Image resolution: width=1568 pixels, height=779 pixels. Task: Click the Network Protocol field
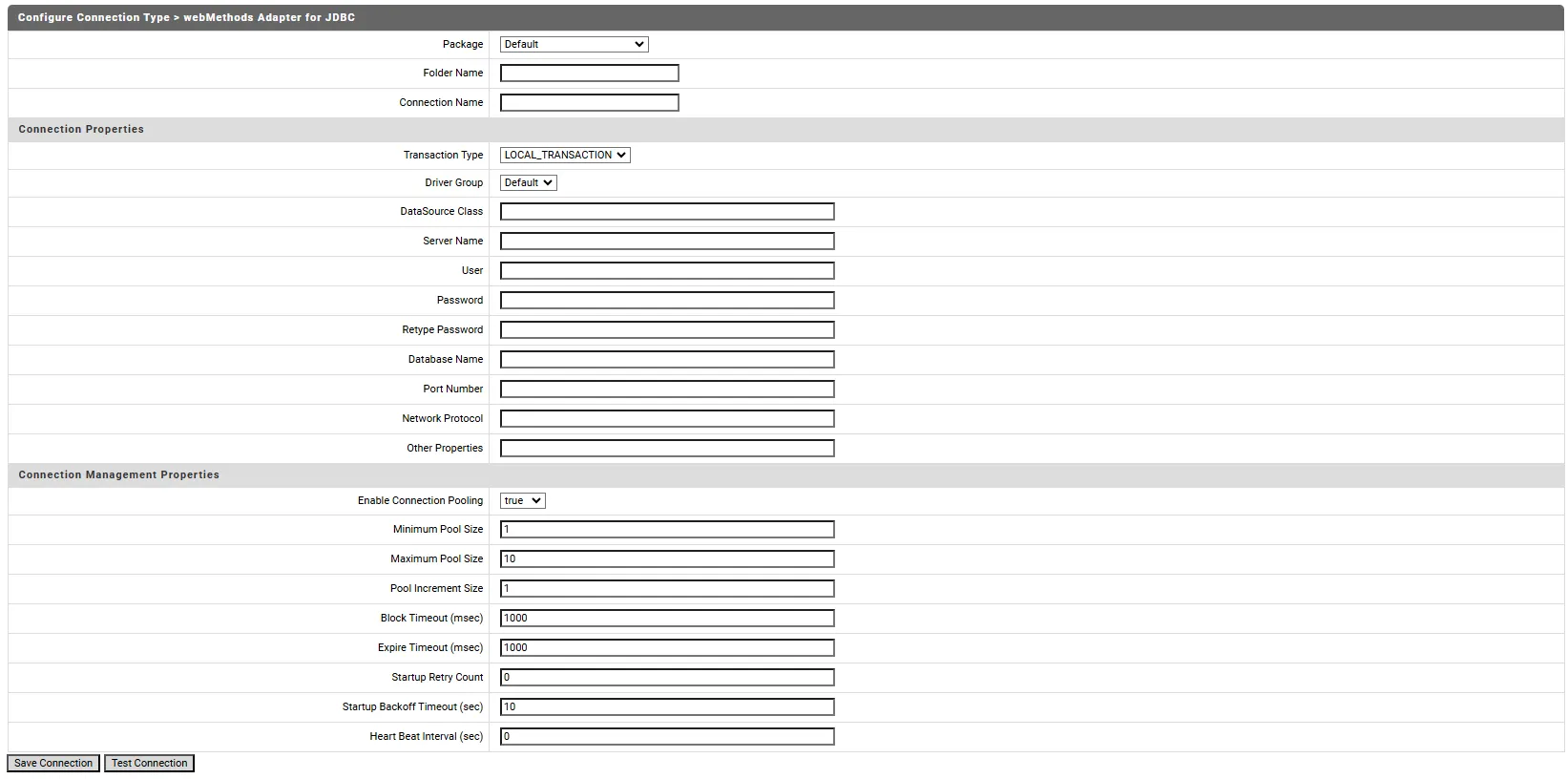coord(667,418)
